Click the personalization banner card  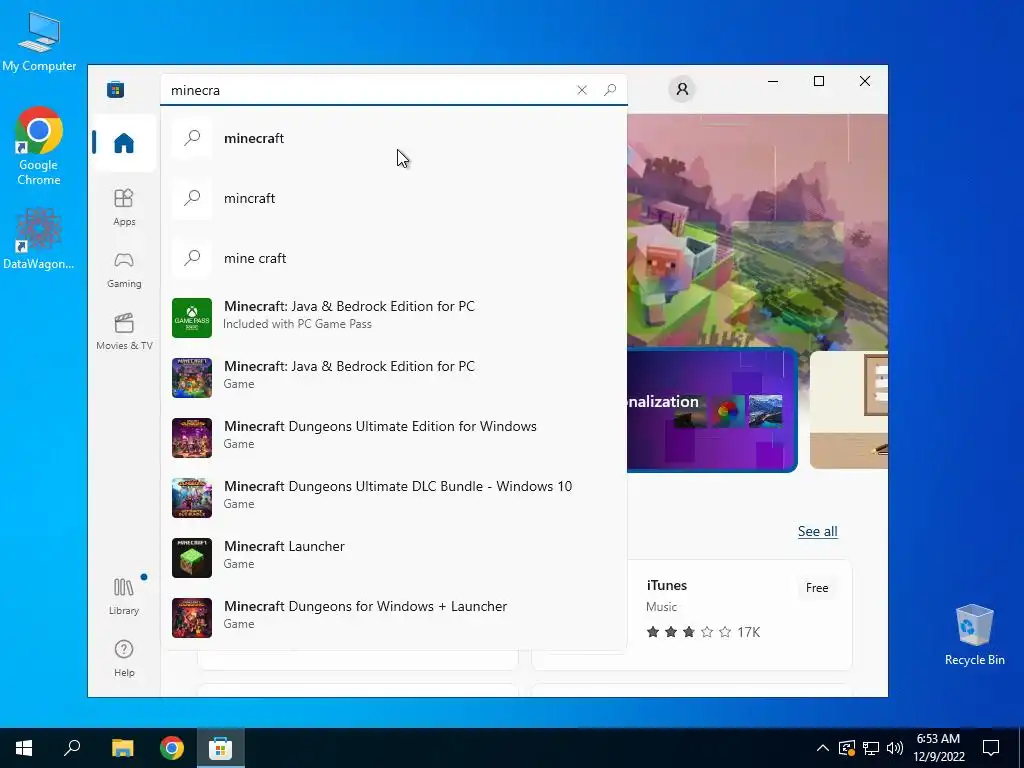point(712,409)
